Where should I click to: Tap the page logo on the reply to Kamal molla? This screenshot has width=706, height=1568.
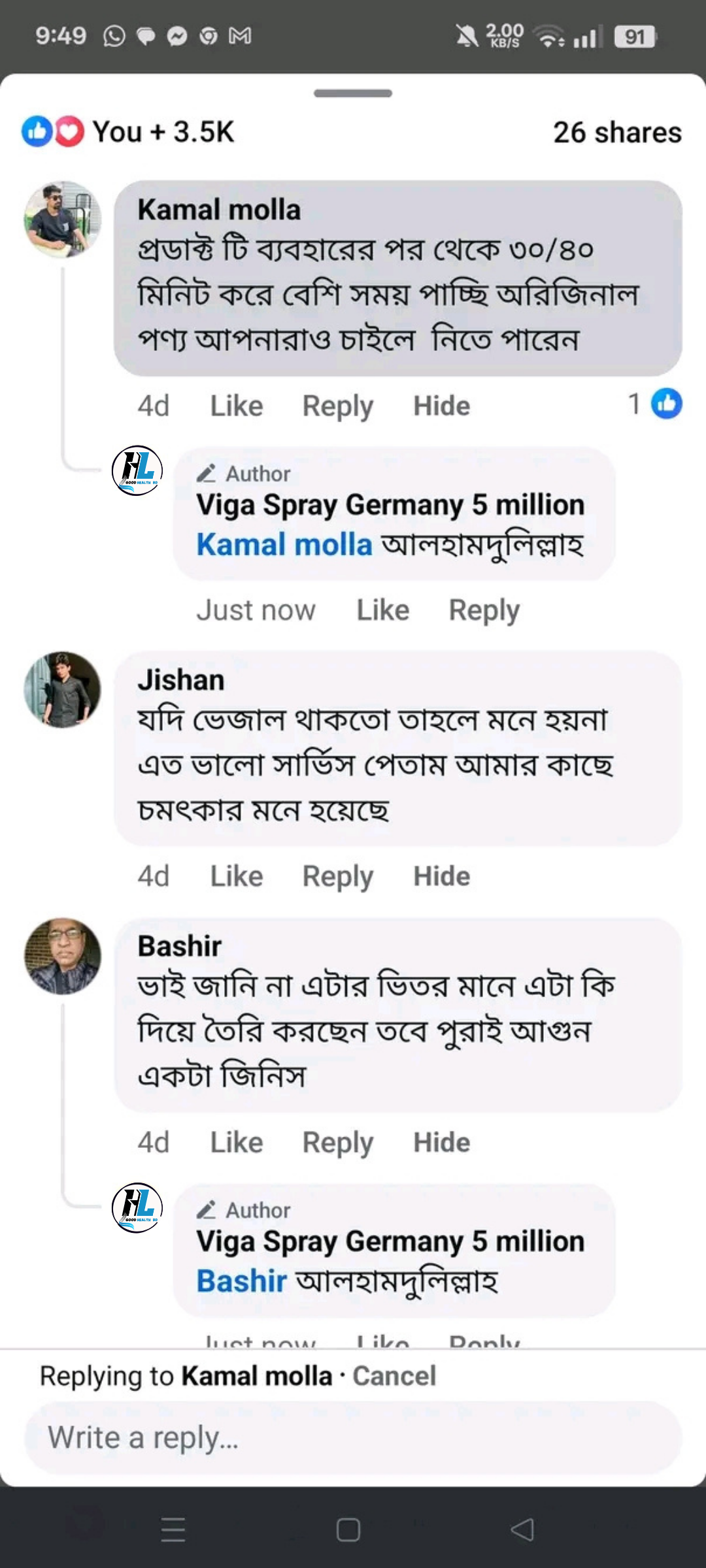coord(137,470)
